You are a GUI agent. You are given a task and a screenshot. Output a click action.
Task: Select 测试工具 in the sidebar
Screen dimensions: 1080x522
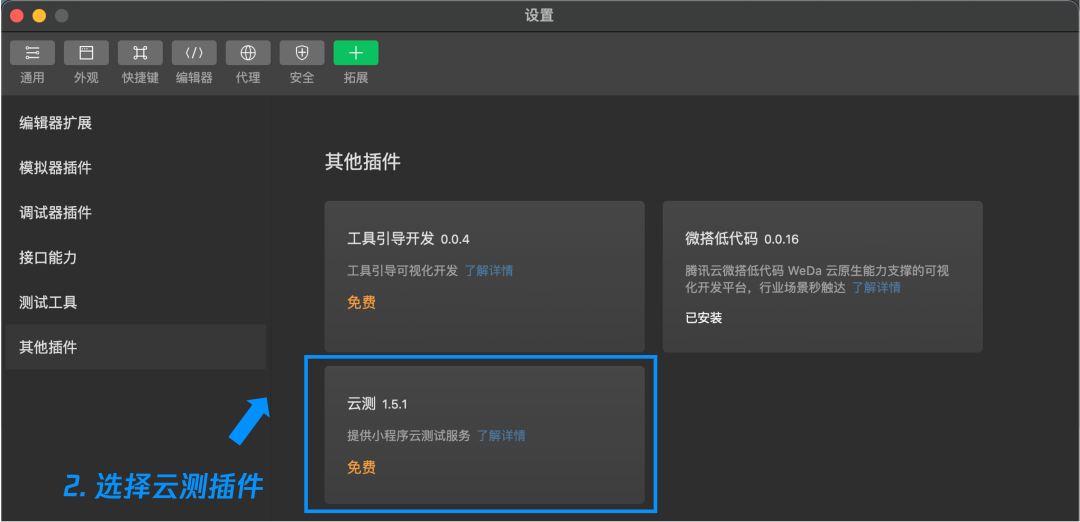[136, 302]
